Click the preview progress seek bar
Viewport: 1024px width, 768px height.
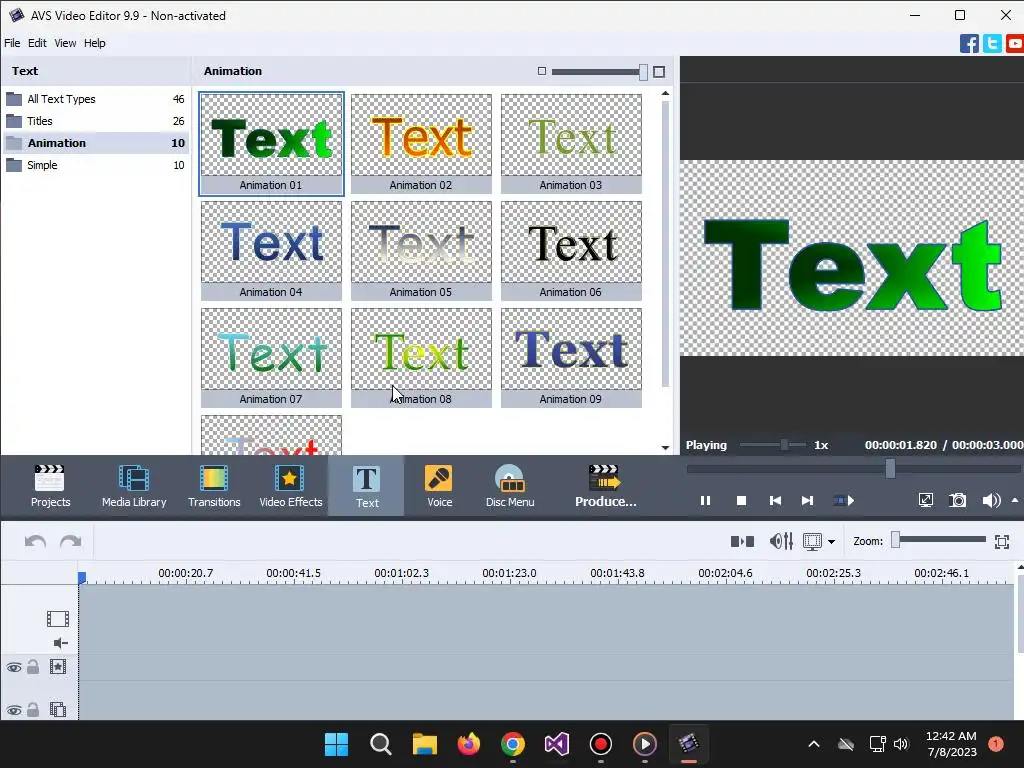(x=853, y=468)
